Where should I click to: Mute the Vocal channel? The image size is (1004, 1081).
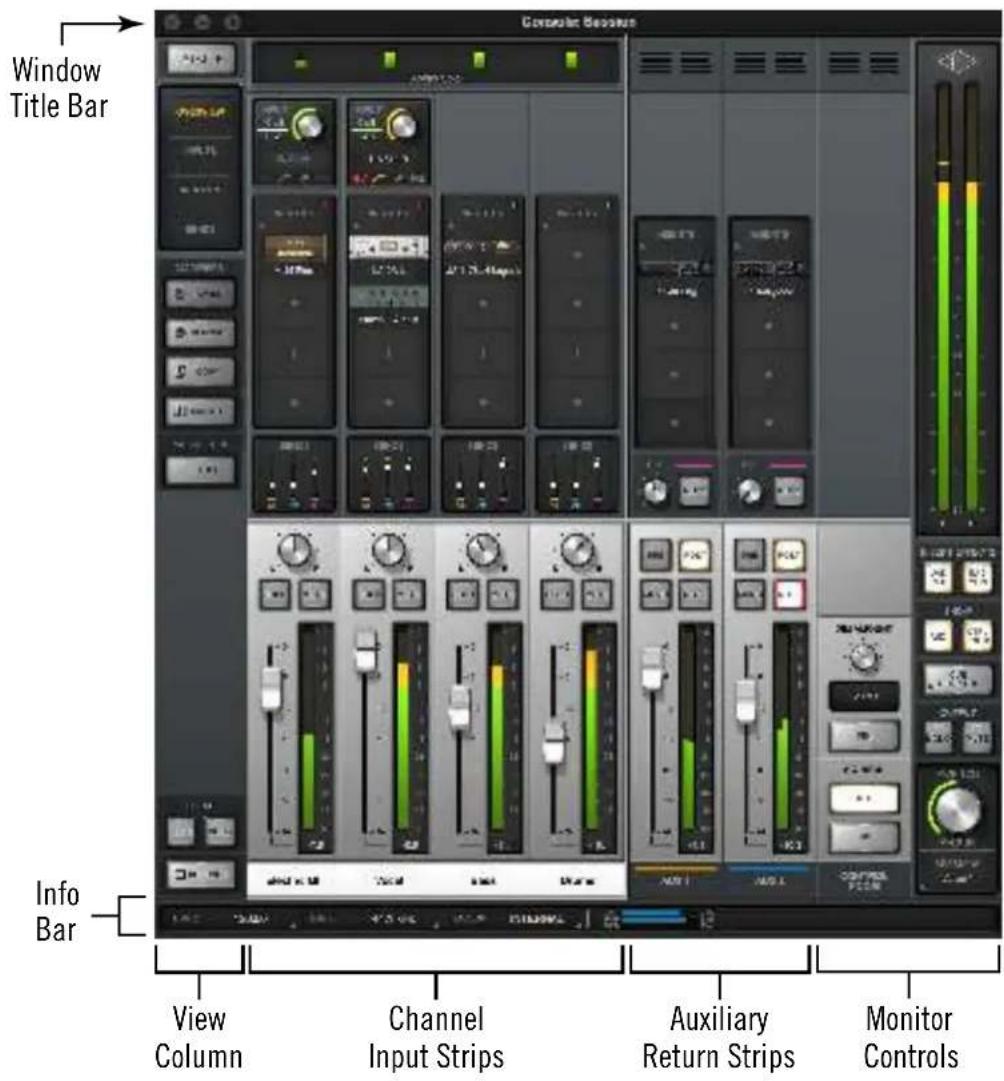(410, 594)
